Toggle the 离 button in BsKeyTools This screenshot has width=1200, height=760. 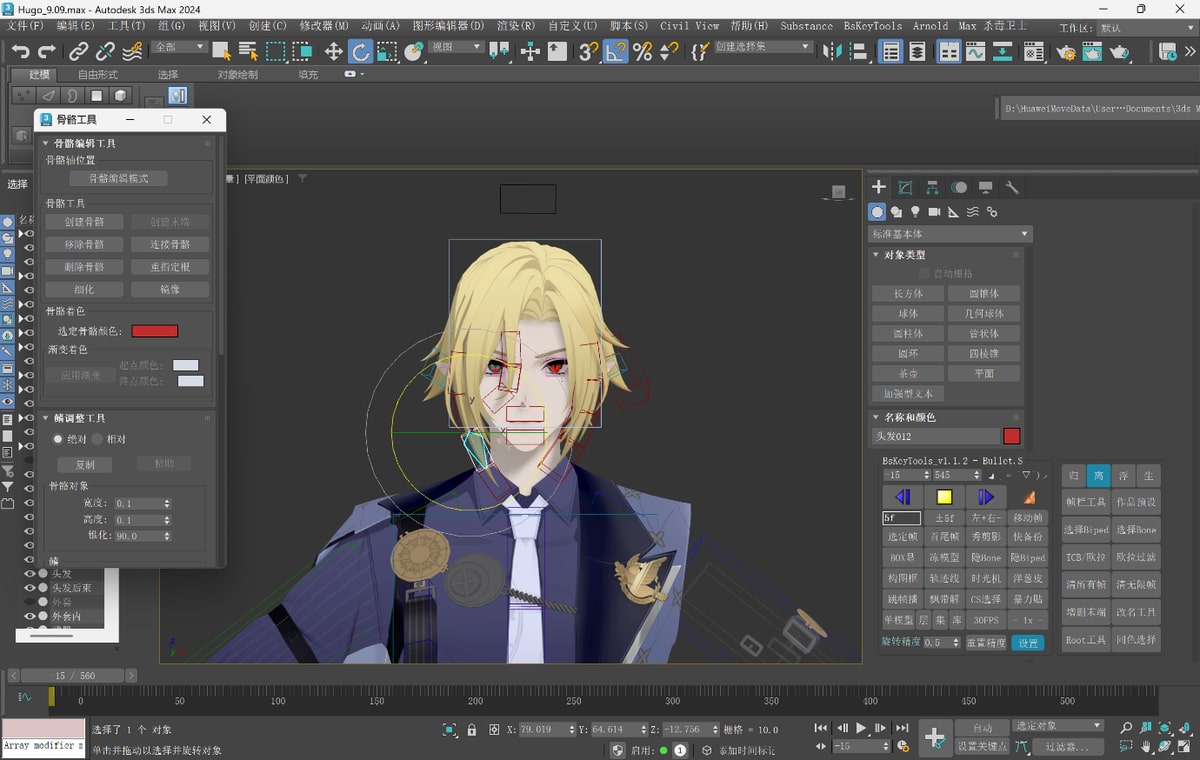[1098, 477]
